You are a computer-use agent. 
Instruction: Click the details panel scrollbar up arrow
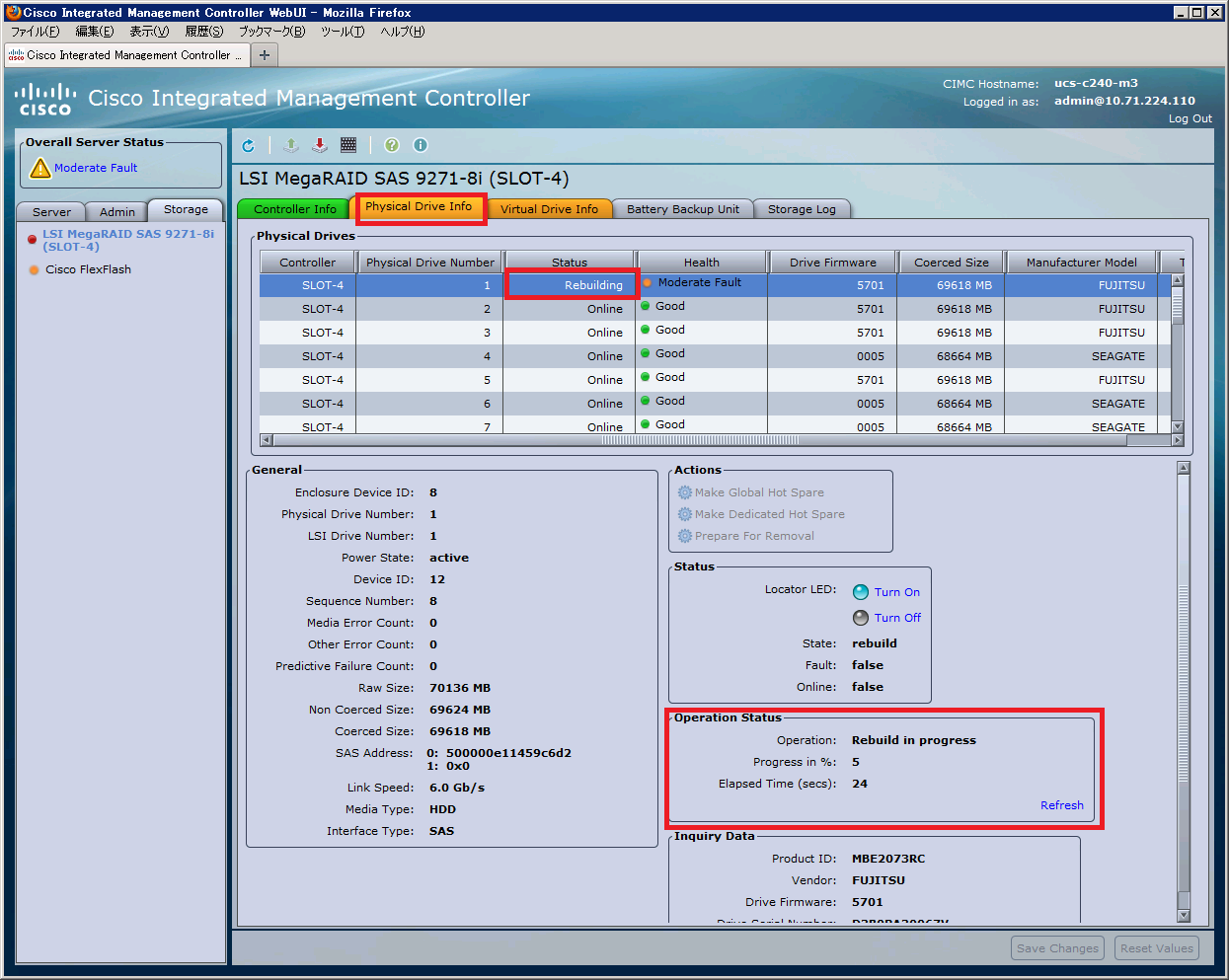[1184, 468]
